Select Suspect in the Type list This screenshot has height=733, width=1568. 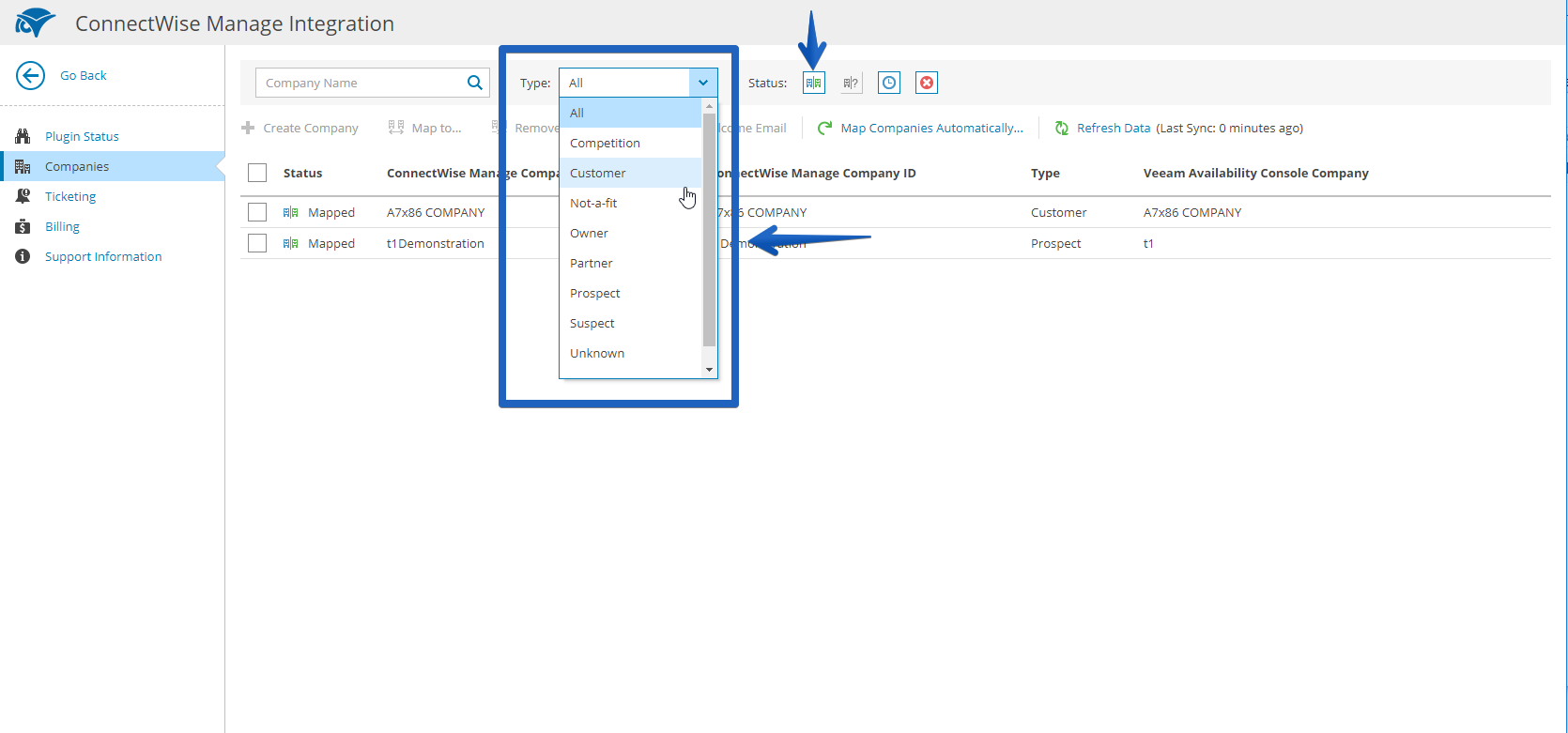(631, 323)
